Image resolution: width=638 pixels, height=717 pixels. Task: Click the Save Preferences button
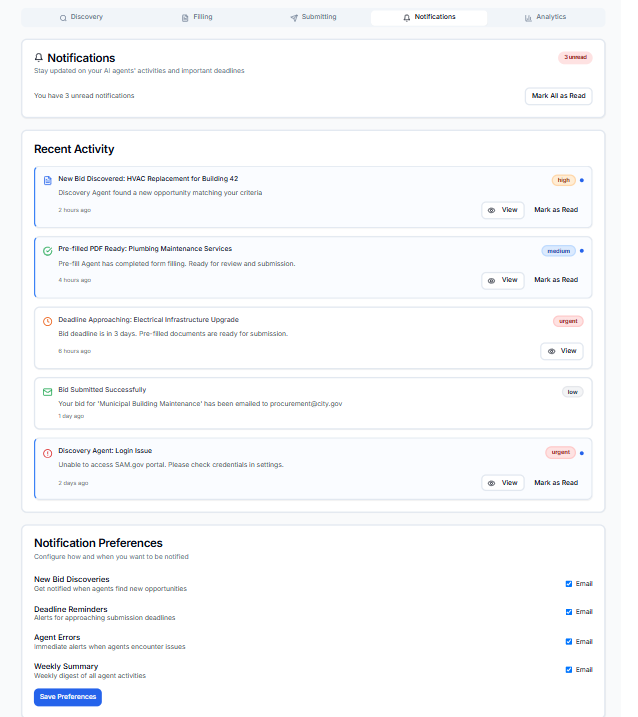pyautogui.click(x=68, y=697)
